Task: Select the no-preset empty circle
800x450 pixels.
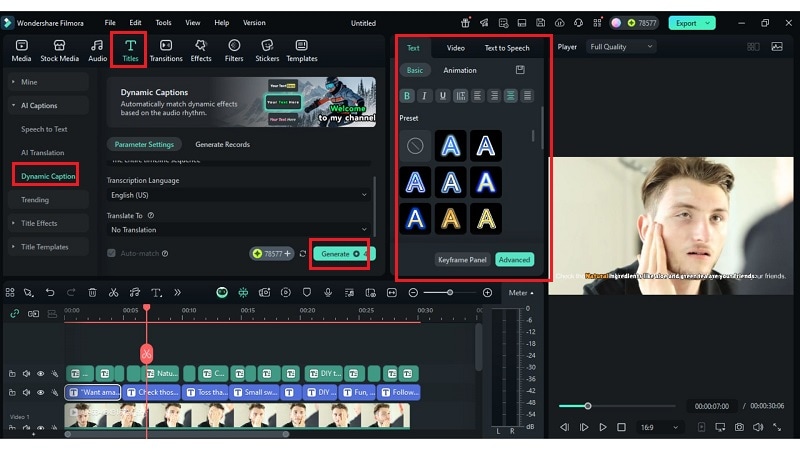Action: [415, 146]
